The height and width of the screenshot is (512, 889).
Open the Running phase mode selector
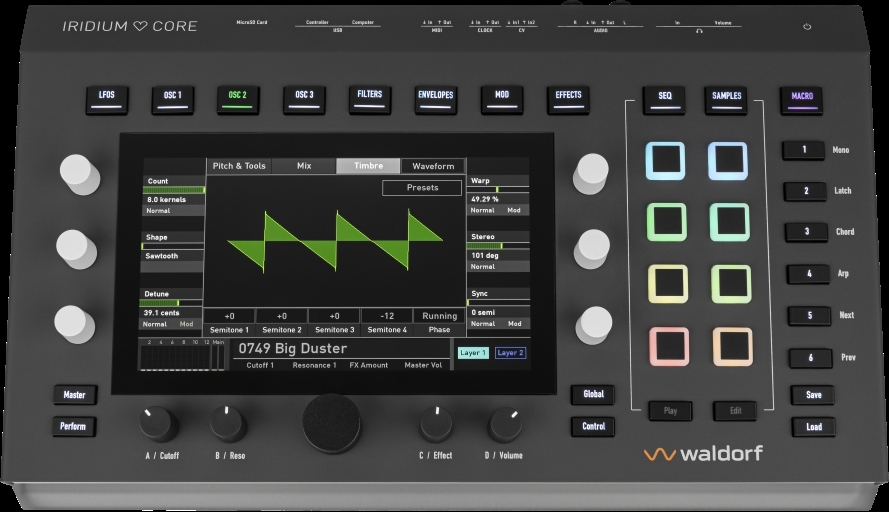point(439,316)
